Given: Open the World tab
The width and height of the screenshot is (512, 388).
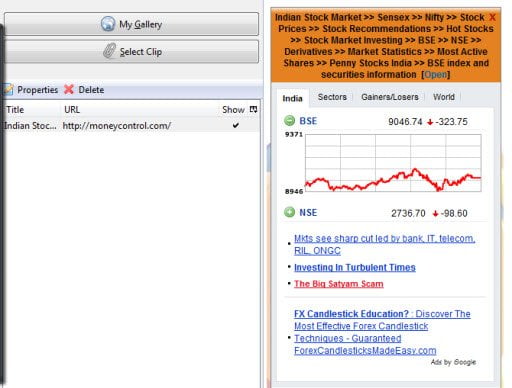Looking at the screenshot, I should click(444, 97).
